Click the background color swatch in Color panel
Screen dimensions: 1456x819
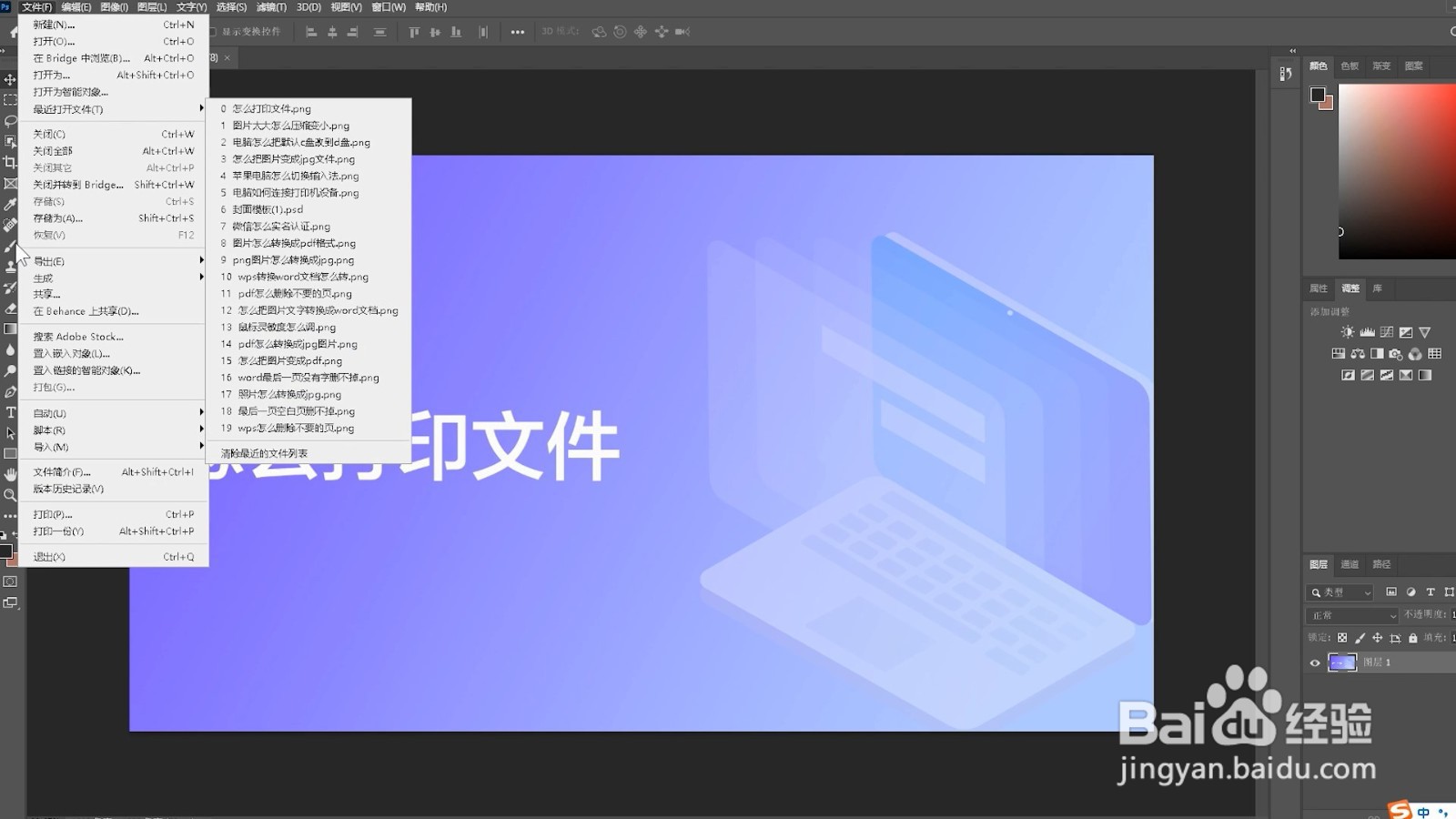click(x=1328, y=104)
